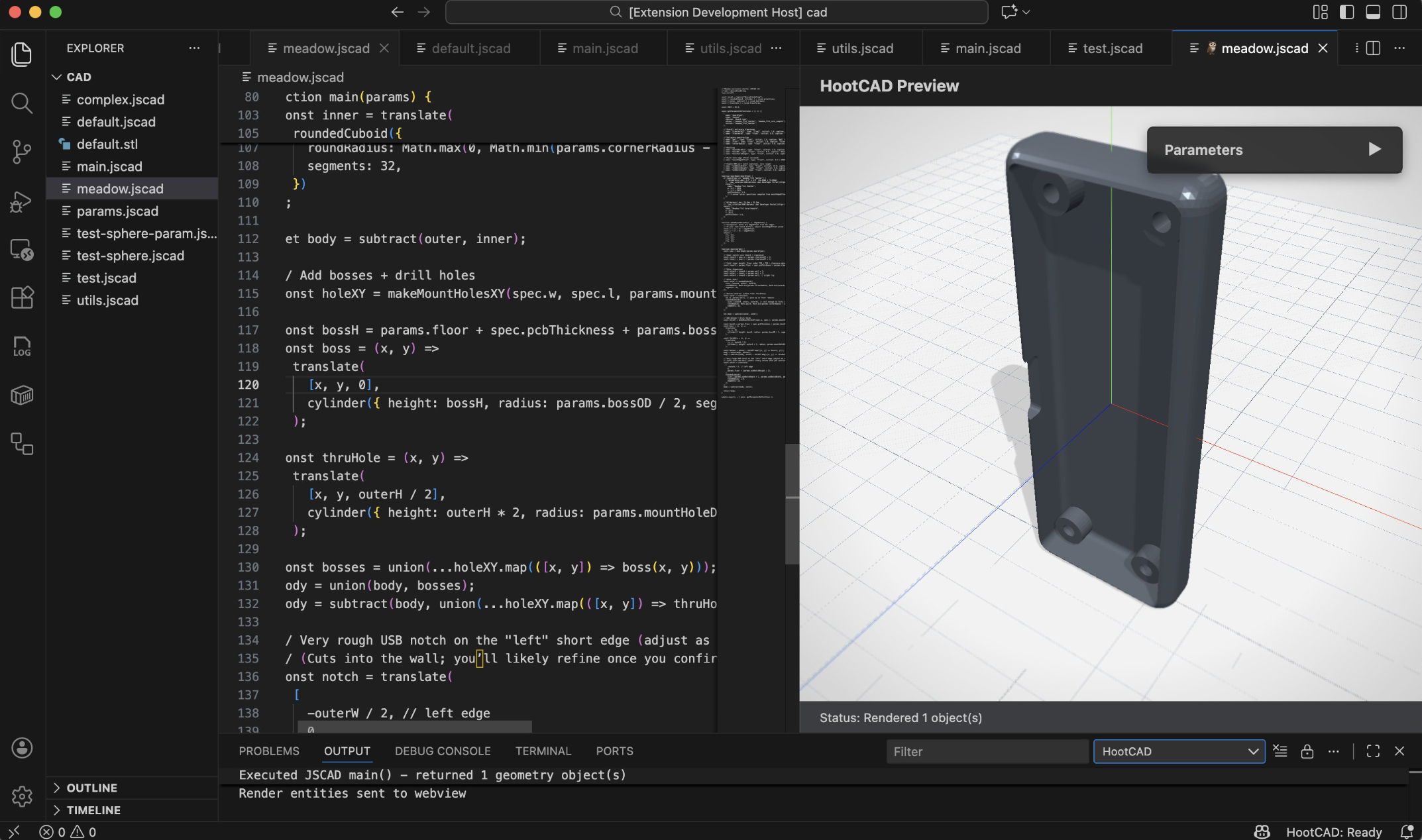The image size is (1422, 840).
Task: Select the 3D cube sidebar icon
Action: 22,395
